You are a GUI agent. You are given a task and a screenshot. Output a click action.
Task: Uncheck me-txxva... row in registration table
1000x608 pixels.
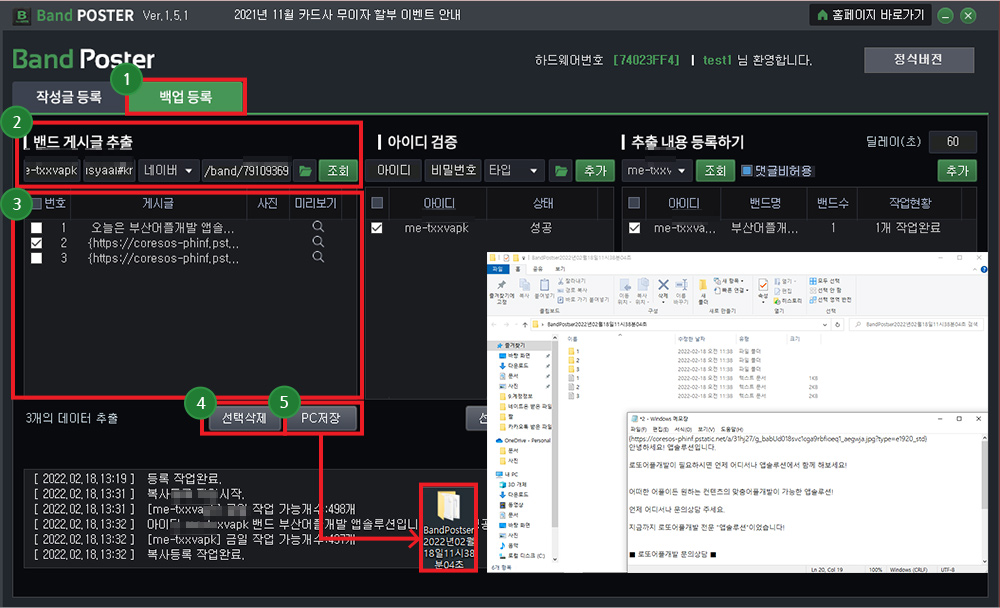click(x=634, y=228)
